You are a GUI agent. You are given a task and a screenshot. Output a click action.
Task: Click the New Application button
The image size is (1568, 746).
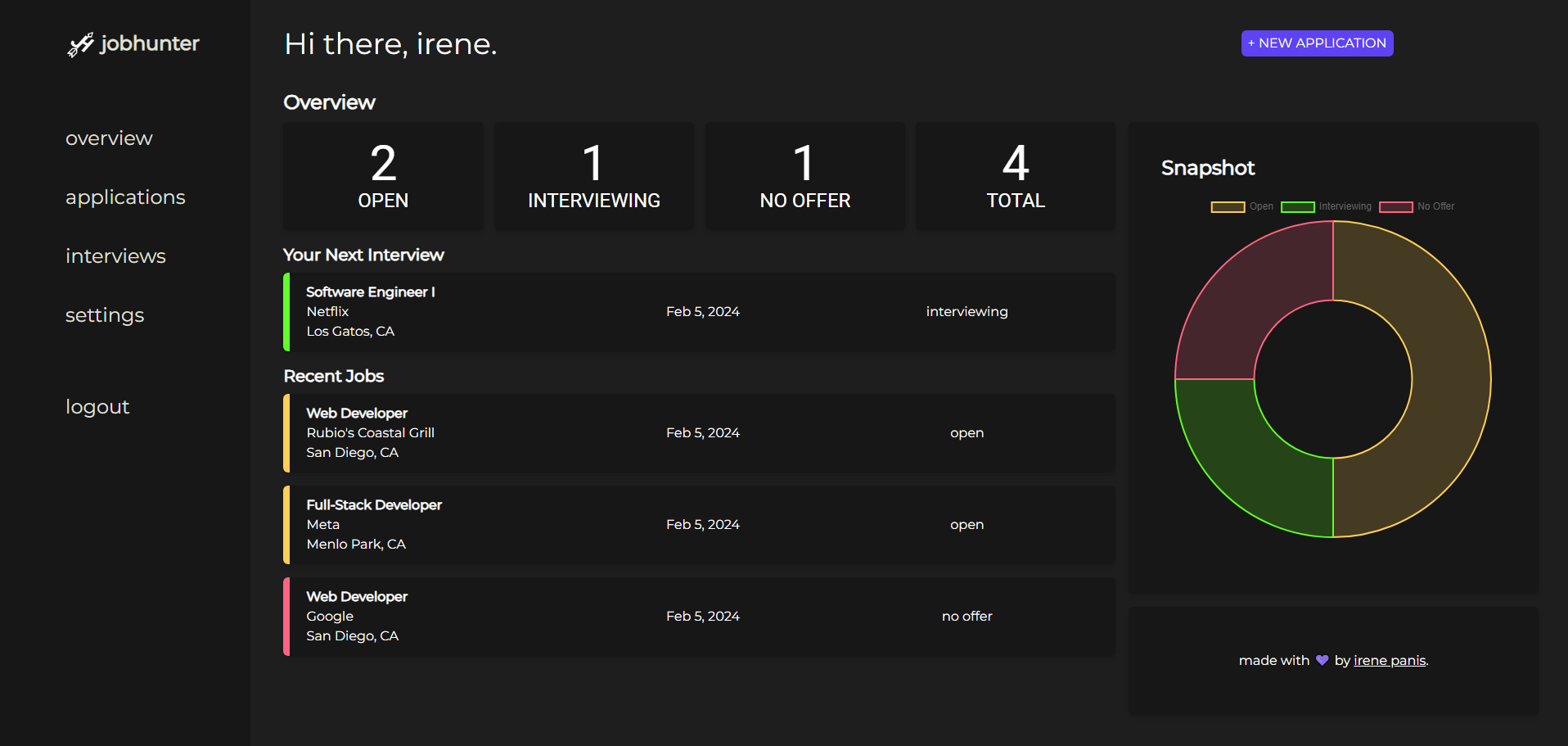pos(1317,43)
